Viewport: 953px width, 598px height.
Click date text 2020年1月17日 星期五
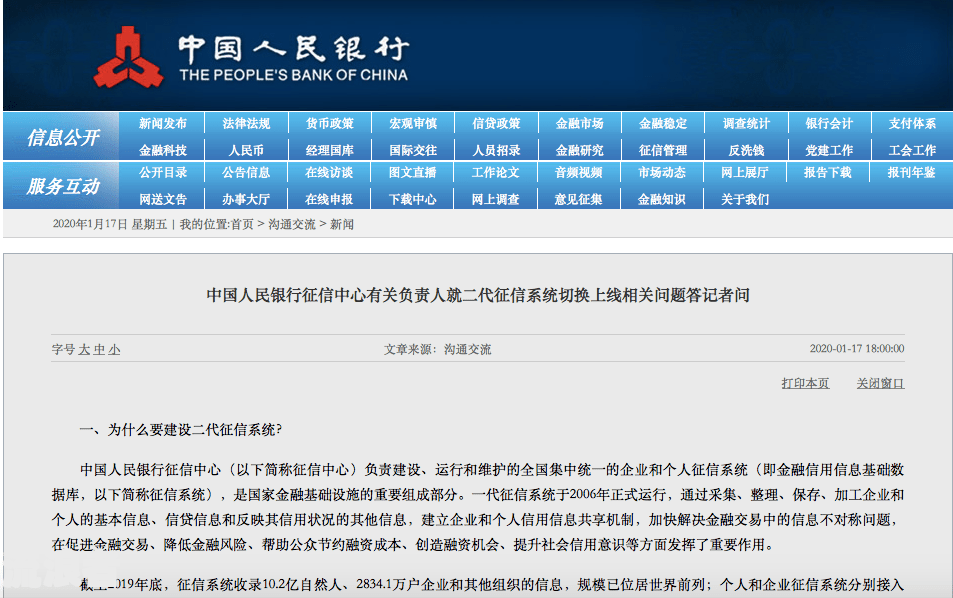click(x=109, y=224)
